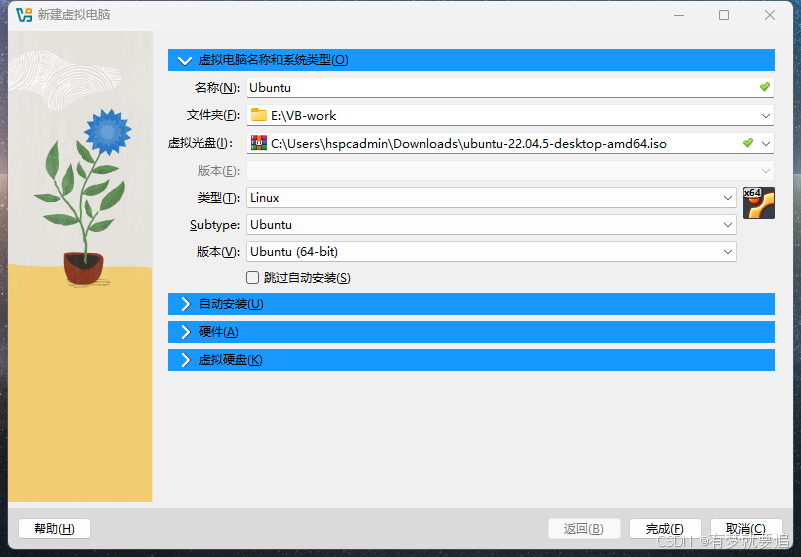
Task: Click the x64 Ubuntu OS type icon
Action: pos(759,203)
